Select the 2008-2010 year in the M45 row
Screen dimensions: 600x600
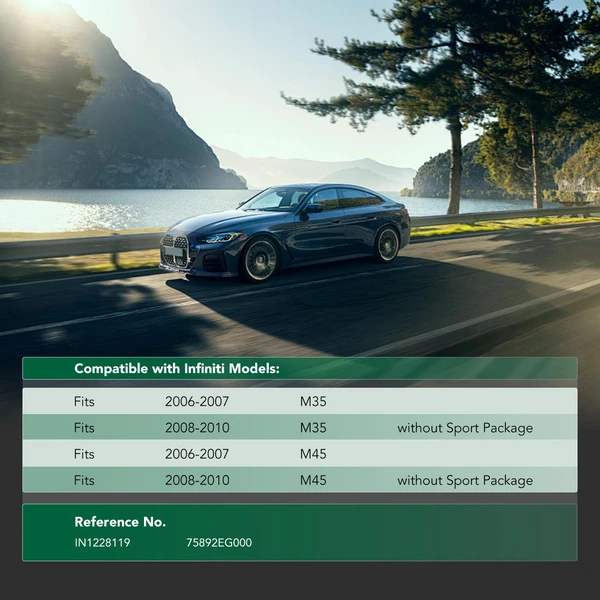[197, 481]
